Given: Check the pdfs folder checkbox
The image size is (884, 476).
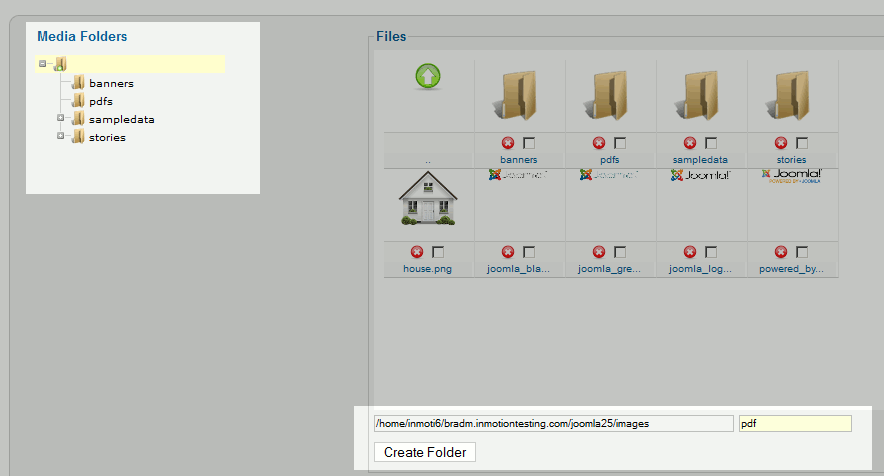Looking at the screenshot, I should click(620, 143).
